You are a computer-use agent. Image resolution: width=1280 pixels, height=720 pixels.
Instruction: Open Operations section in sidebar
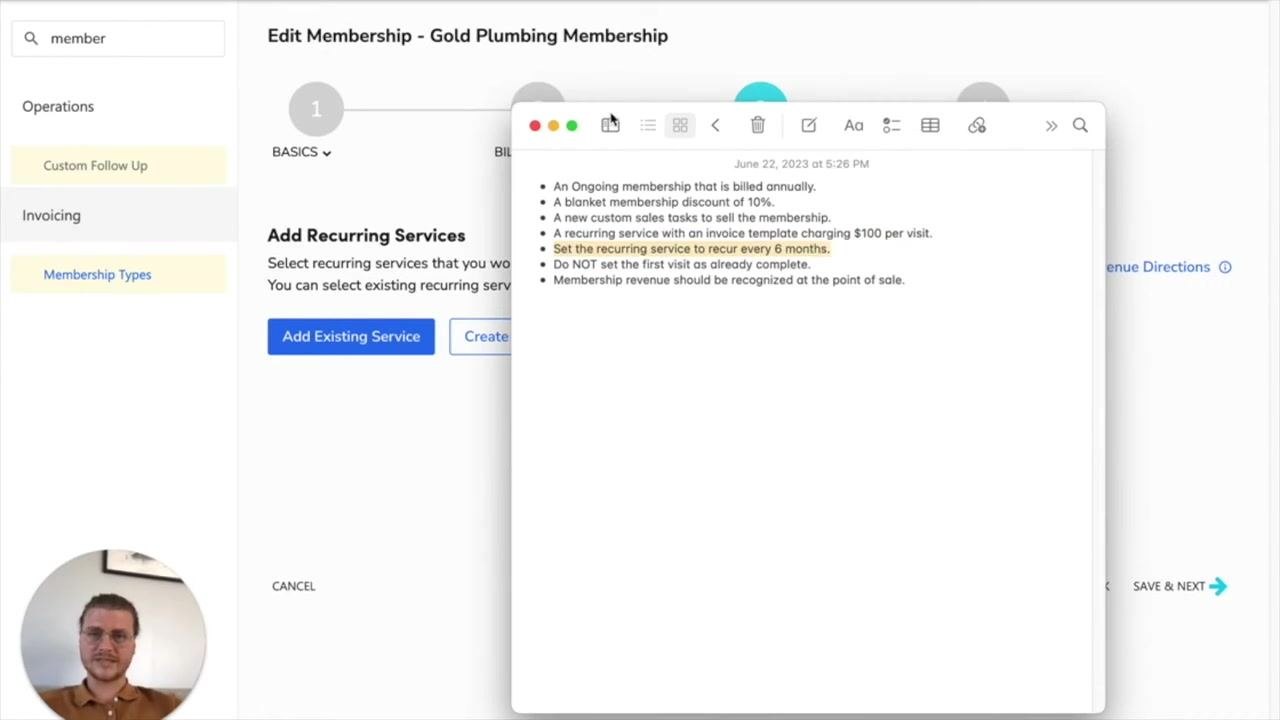tap(58, 106)
